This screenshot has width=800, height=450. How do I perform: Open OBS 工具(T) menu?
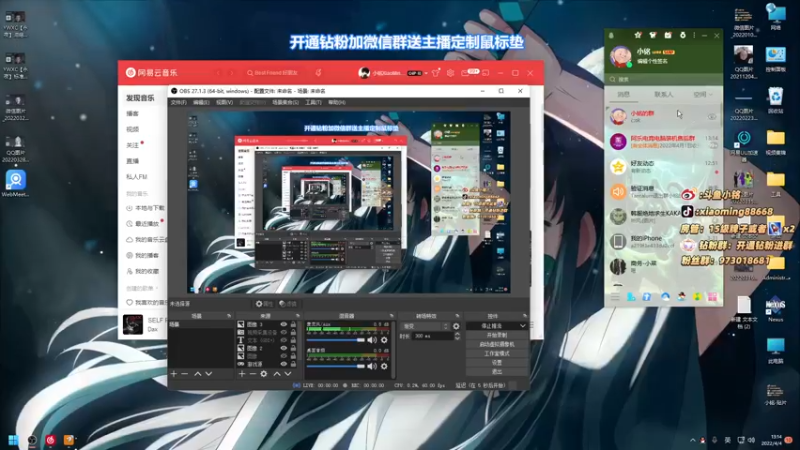pyautogui.click(x=313, y=103)
